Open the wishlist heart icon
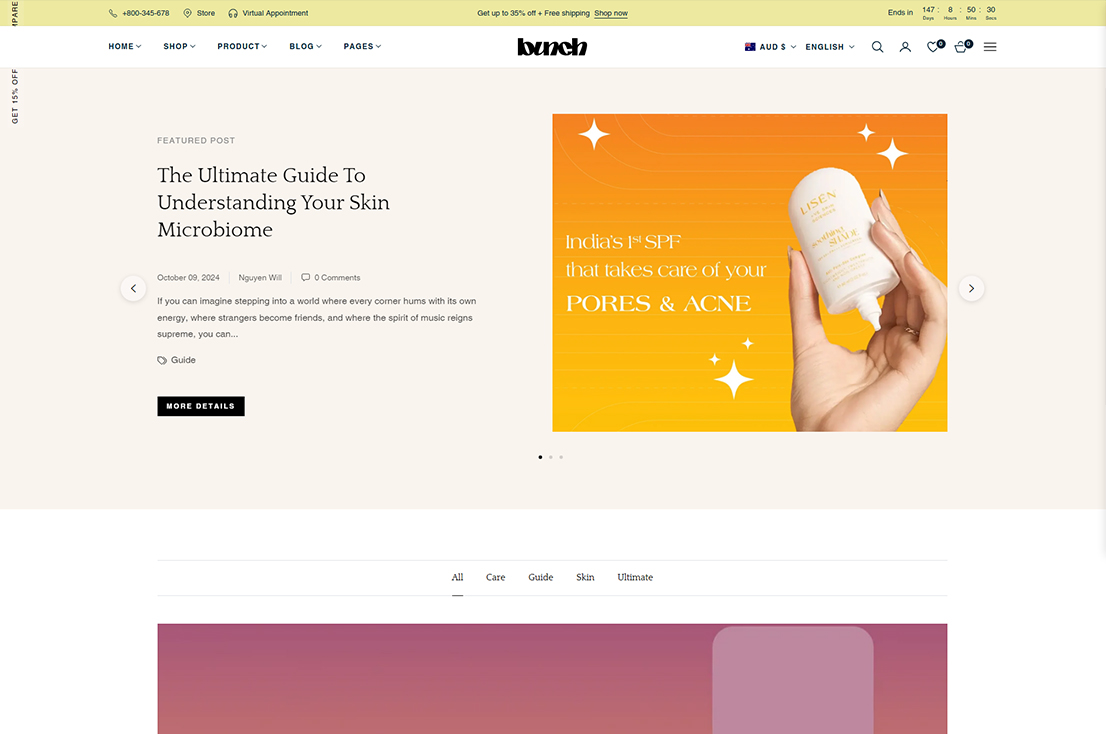1106x734 pixels. click(935, 47)
